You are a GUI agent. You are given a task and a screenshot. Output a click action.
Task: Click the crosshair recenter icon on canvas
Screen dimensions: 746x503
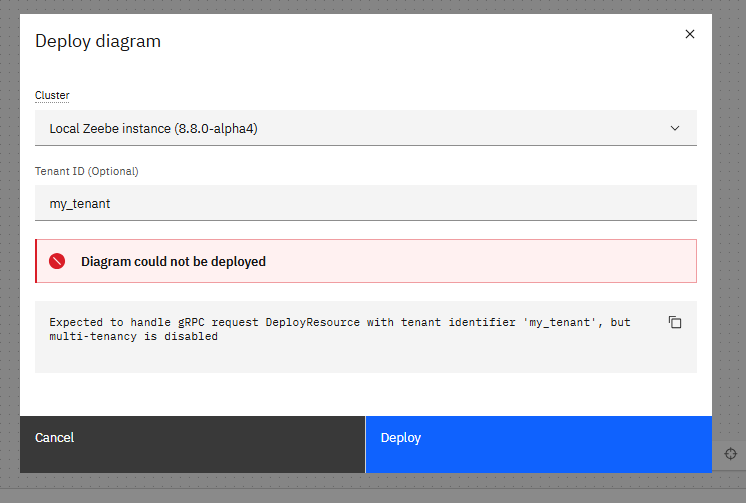(730, 454)
